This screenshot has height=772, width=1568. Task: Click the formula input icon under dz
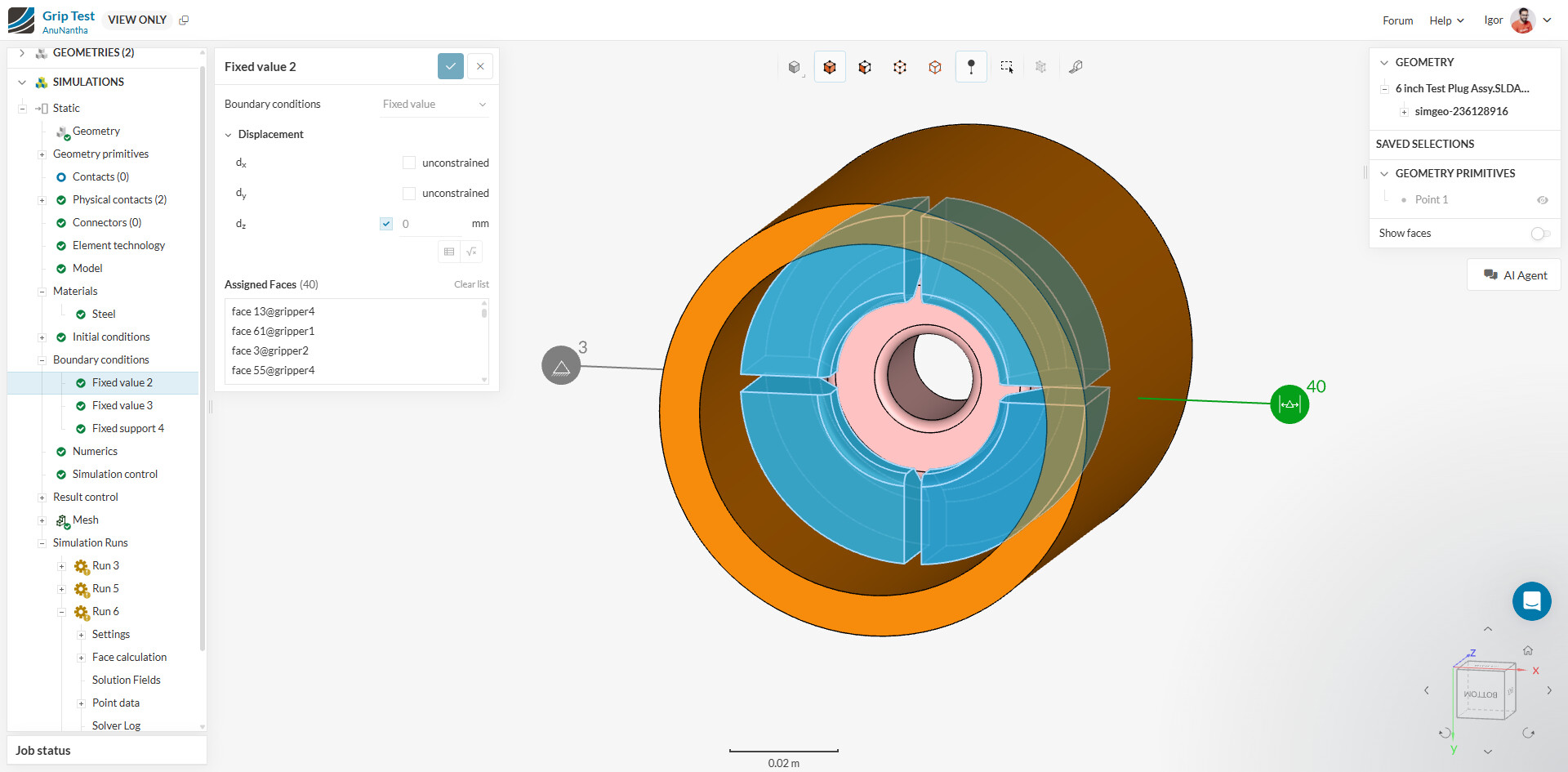[x=471, y=252]
